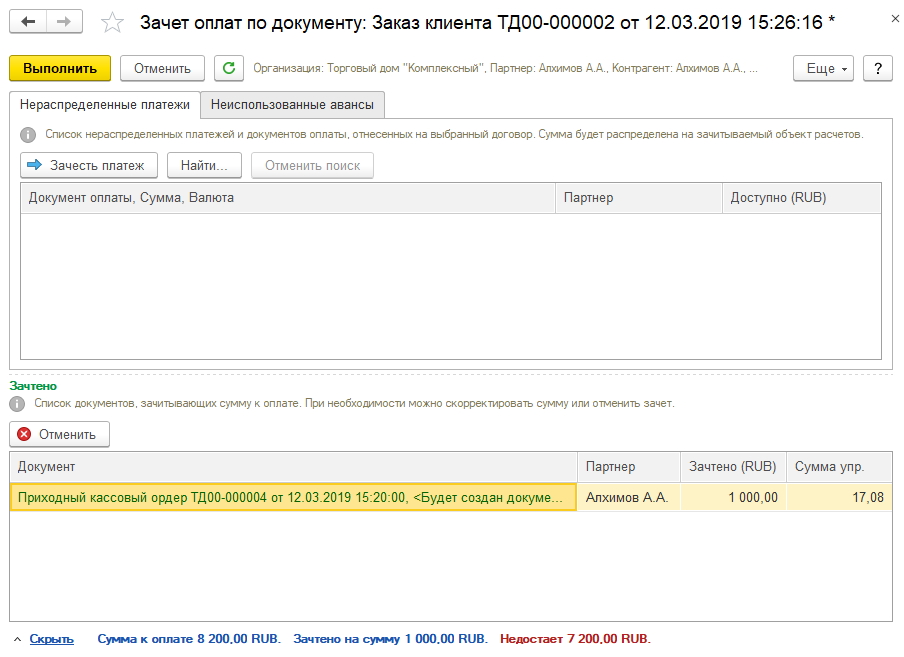This screenshot has height=657, width=904.
Task: Select the Нераспределенные платежи tab
Action: 104,104
